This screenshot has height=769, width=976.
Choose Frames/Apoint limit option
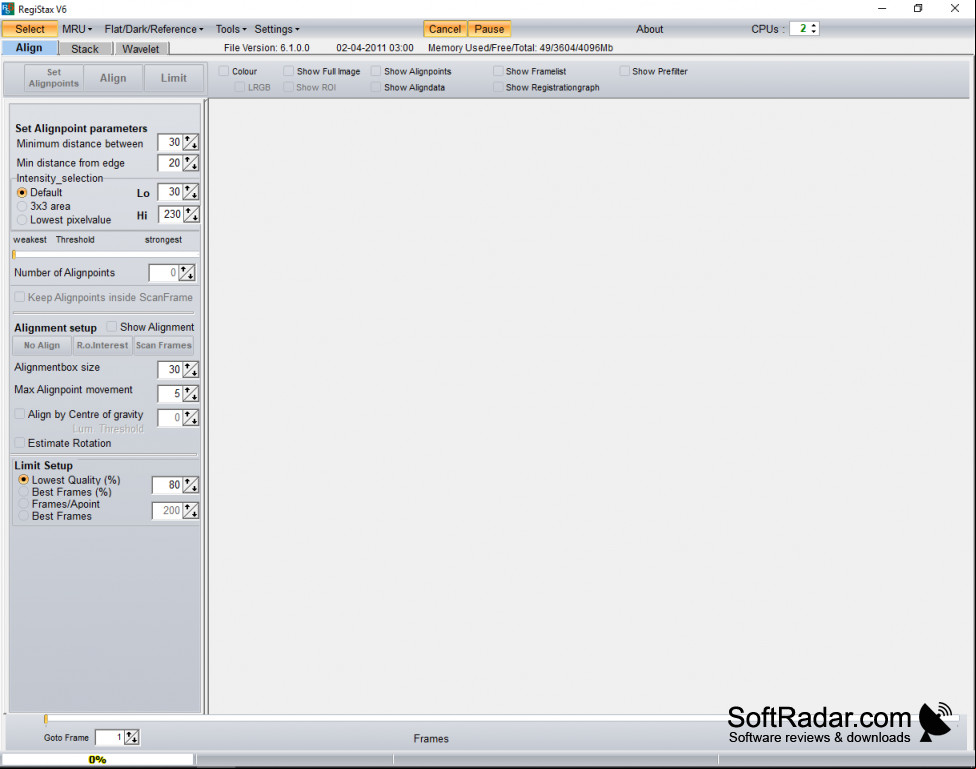24,504
